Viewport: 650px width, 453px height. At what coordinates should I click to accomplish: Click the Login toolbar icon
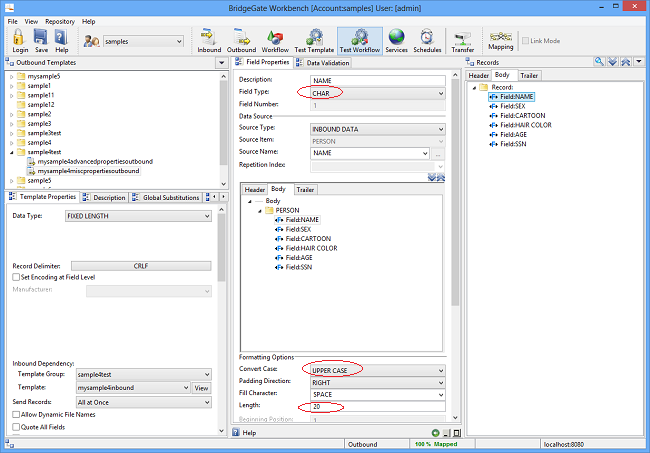[19, 41]
